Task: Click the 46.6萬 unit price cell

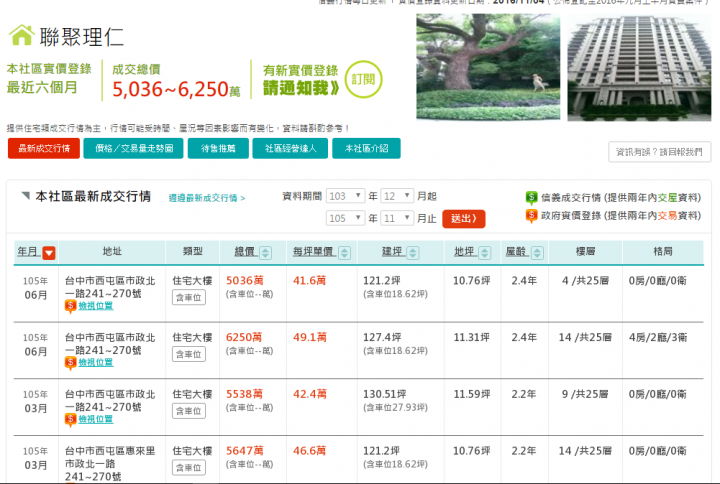Action: pyautogui.click(x=309, y=451)
